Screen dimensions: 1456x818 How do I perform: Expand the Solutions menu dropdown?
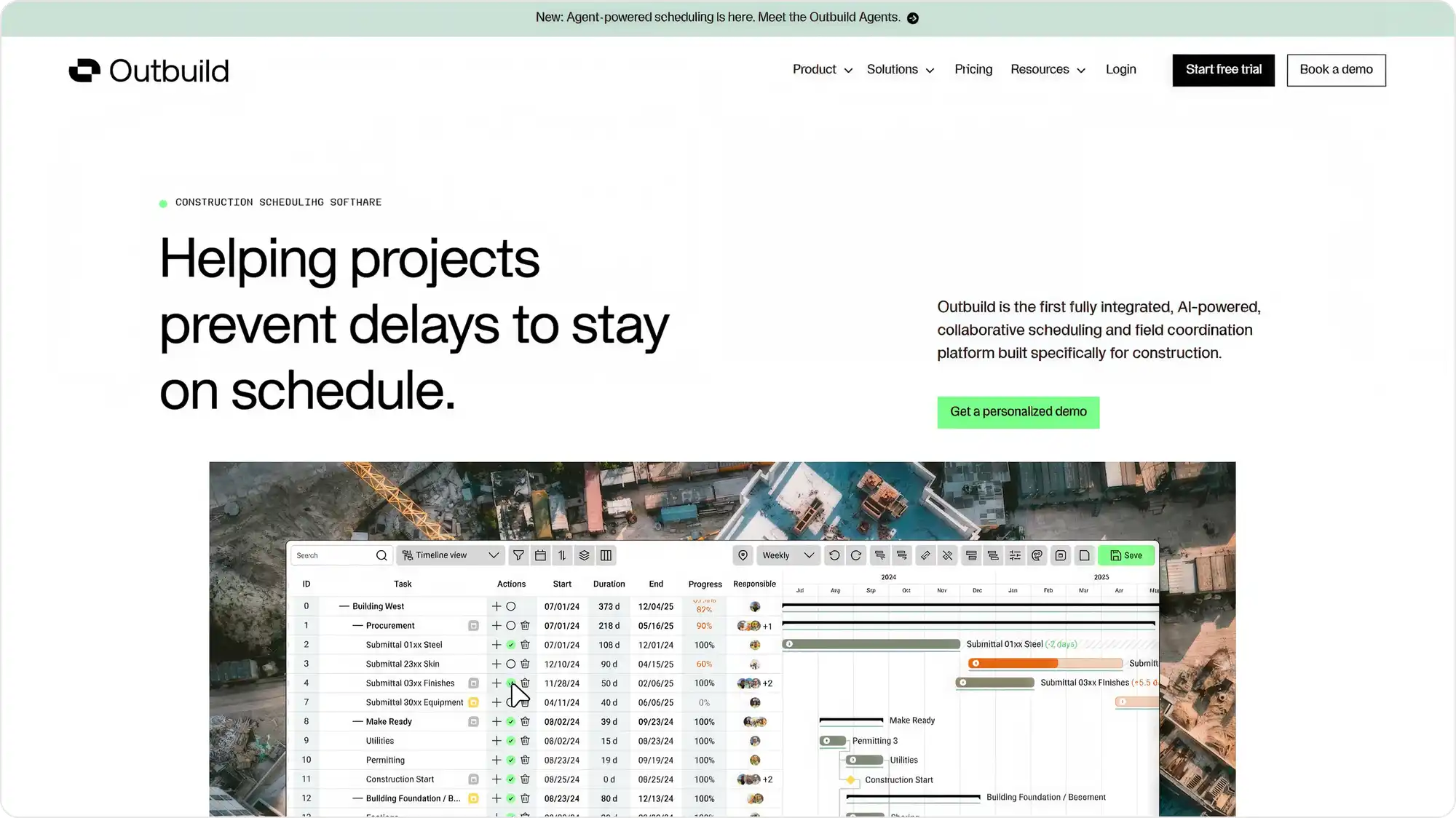900,70
